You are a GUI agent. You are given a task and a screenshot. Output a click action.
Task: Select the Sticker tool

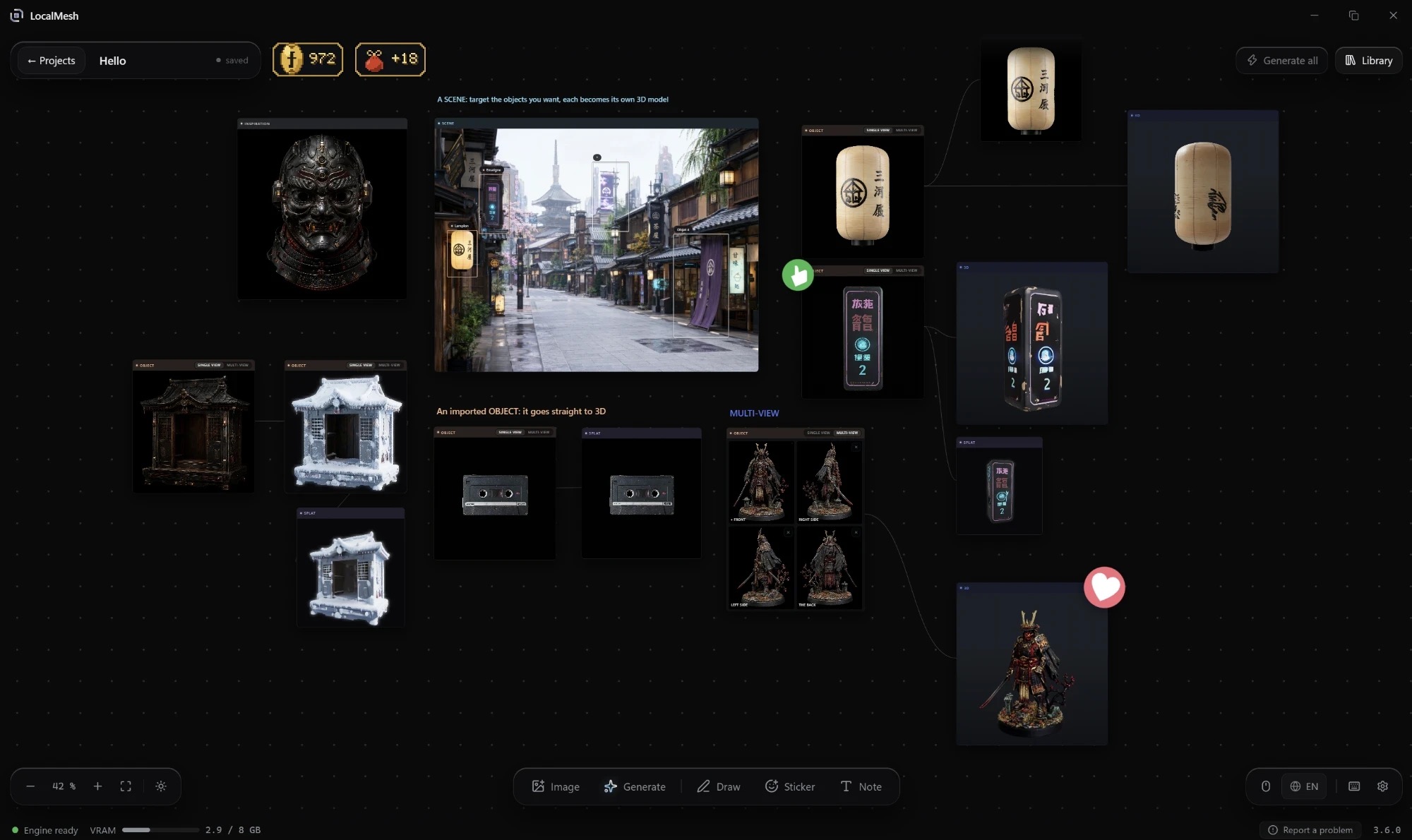coord(790,786)
